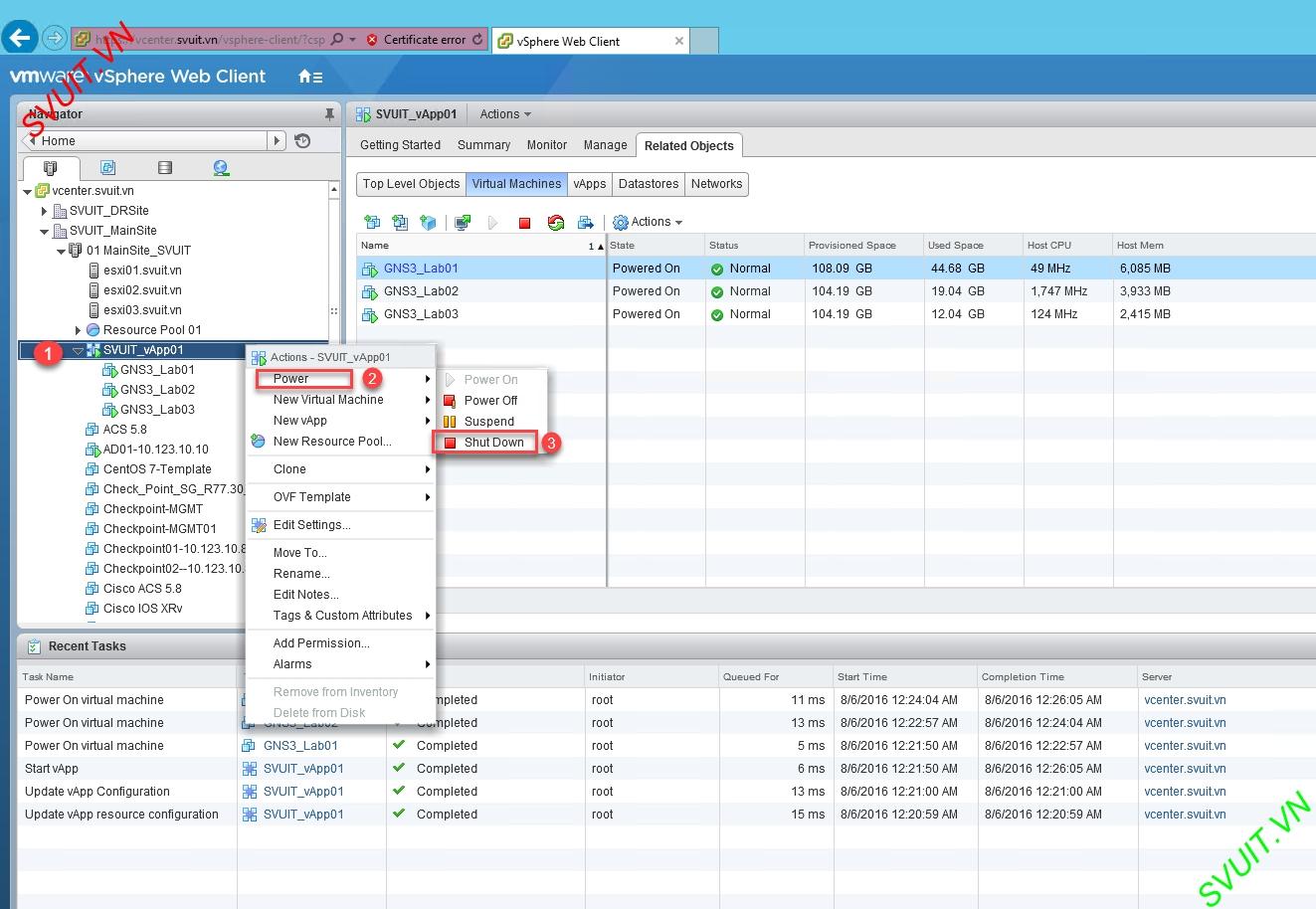Collapse the SVUIT_vApp01 tree node
Screen dimensions: 1316x909
tap(78, 350)
